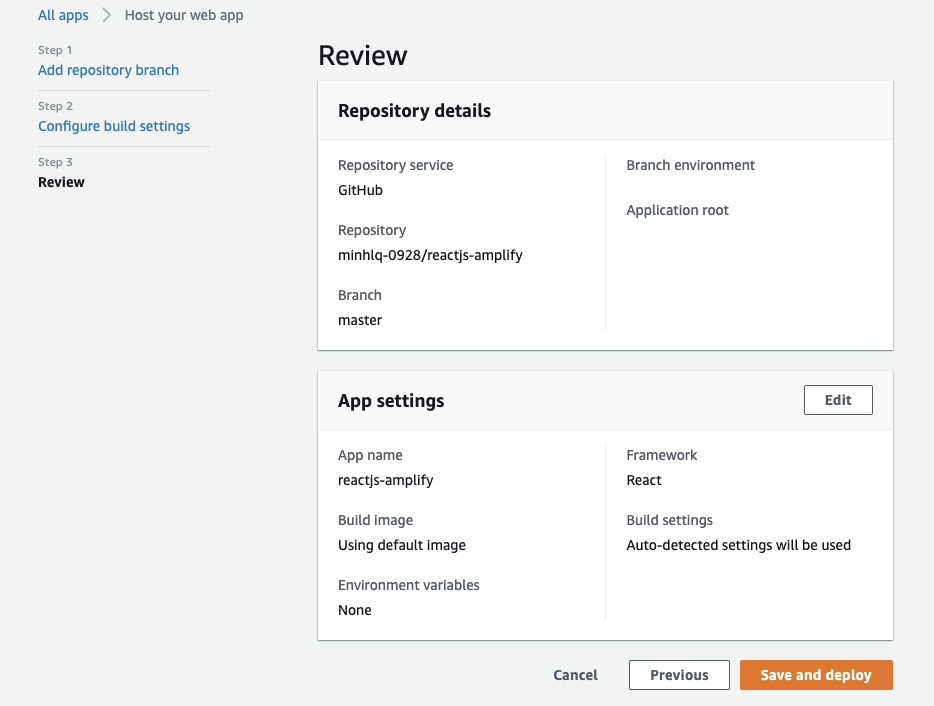Select the reactjs-amplify app name text
Image resolution: width=934 pixels, height=706 pixels.
coord(385,480)
